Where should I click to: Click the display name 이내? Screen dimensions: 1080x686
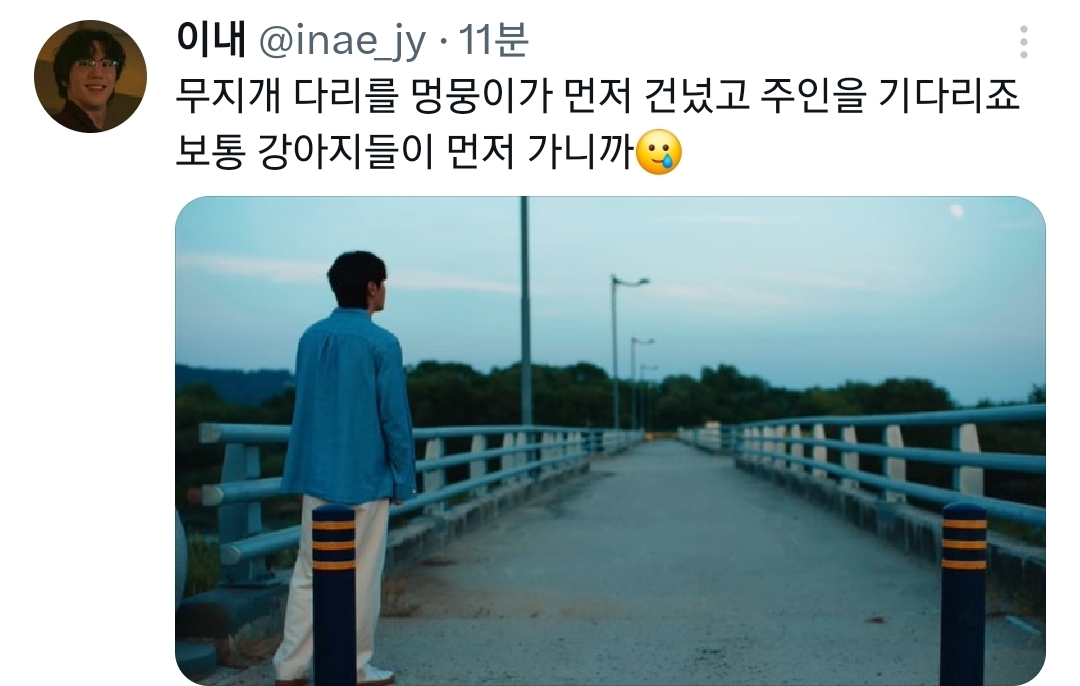(211, 39)
